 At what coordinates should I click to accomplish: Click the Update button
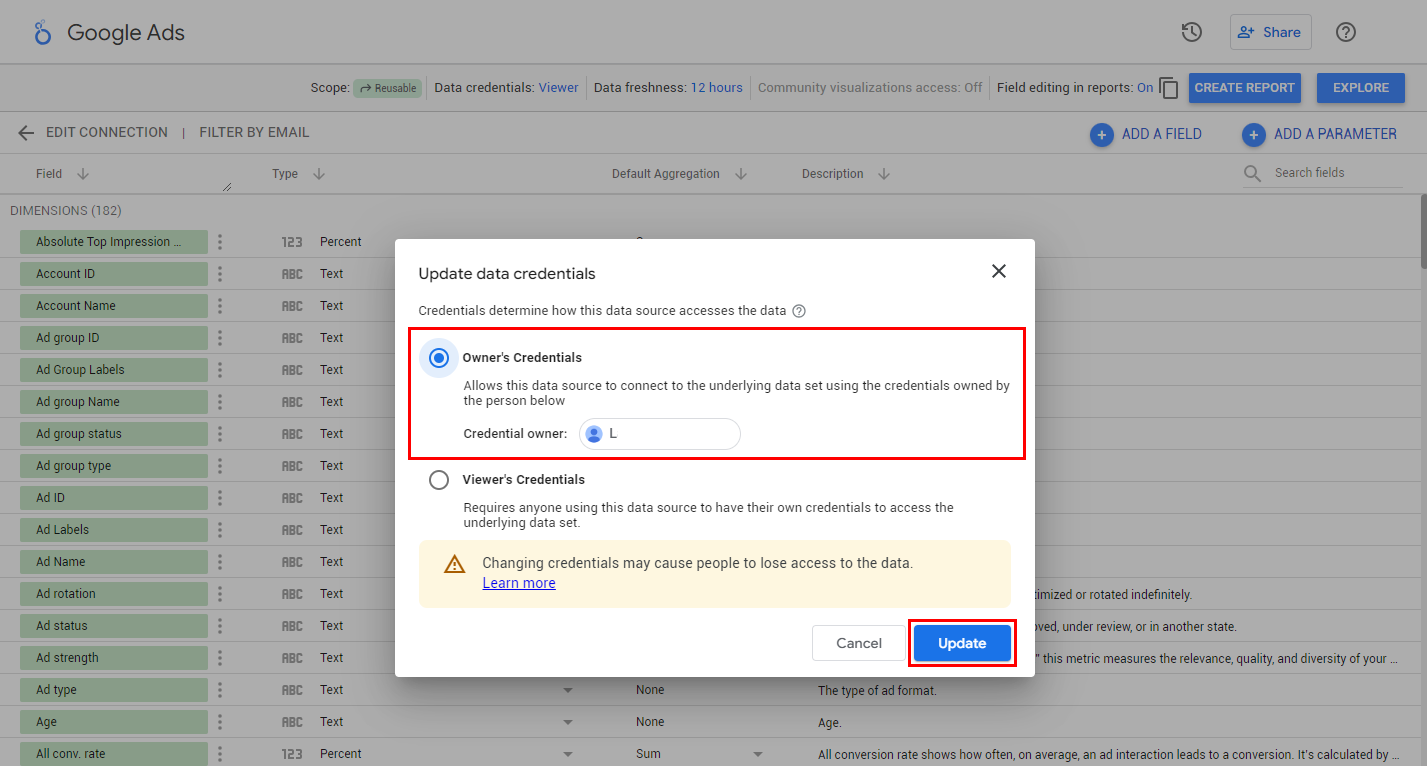tap(962, 643)
